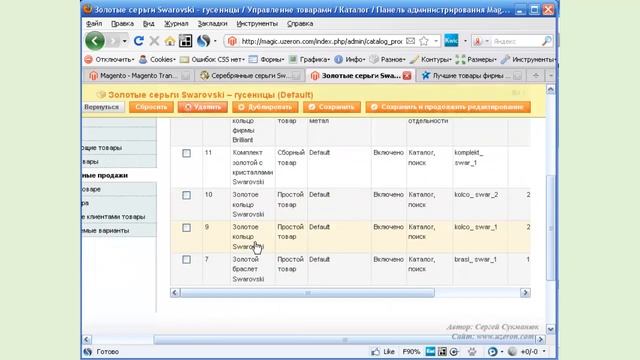Tick the checkbox for product ID 9

(187, 227)
